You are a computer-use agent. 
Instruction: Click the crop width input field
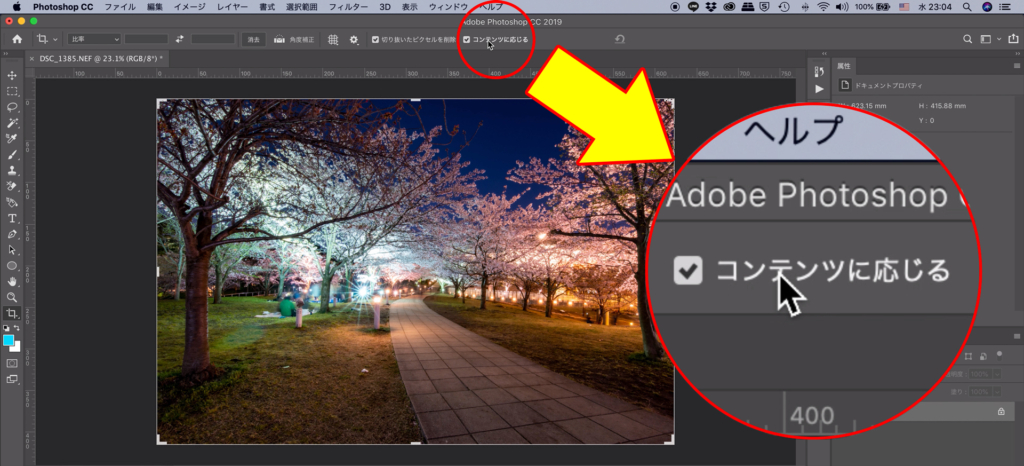(x=146, y=39)
